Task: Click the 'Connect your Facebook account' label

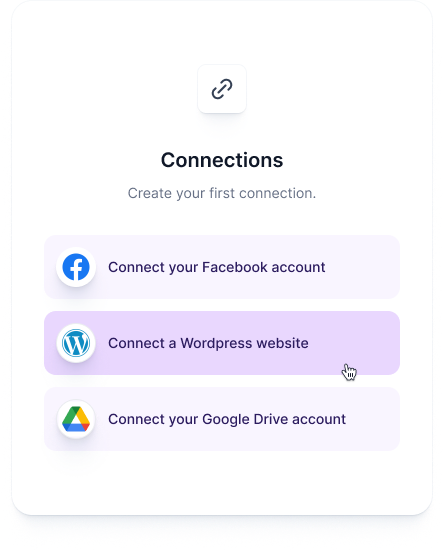Action: pos(216,267)
